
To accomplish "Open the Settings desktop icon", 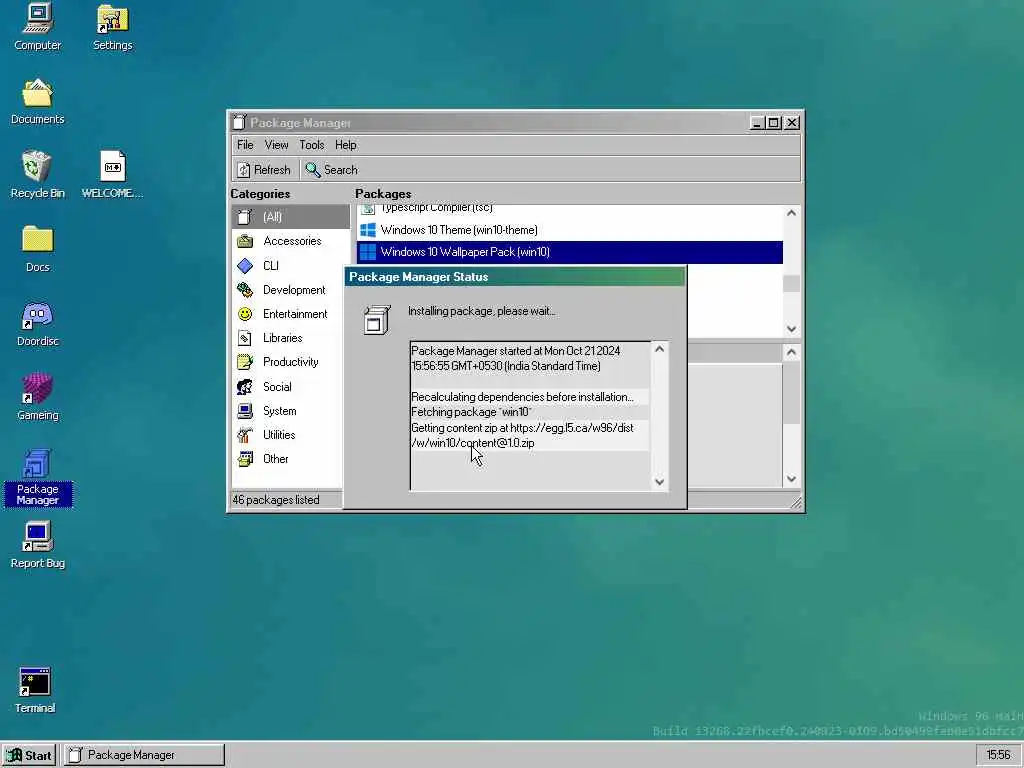I will [x=112, y=27].
